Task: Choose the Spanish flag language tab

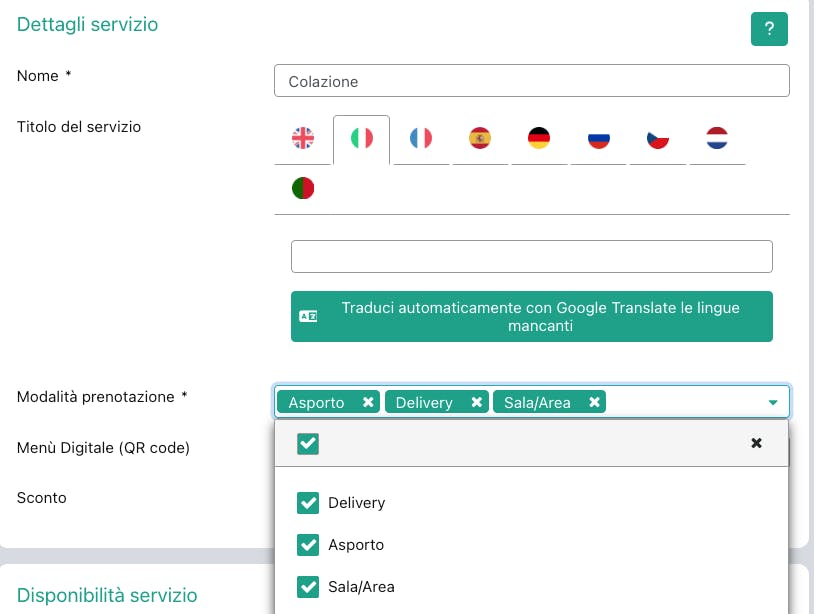Action: click(x=480, y=138)
